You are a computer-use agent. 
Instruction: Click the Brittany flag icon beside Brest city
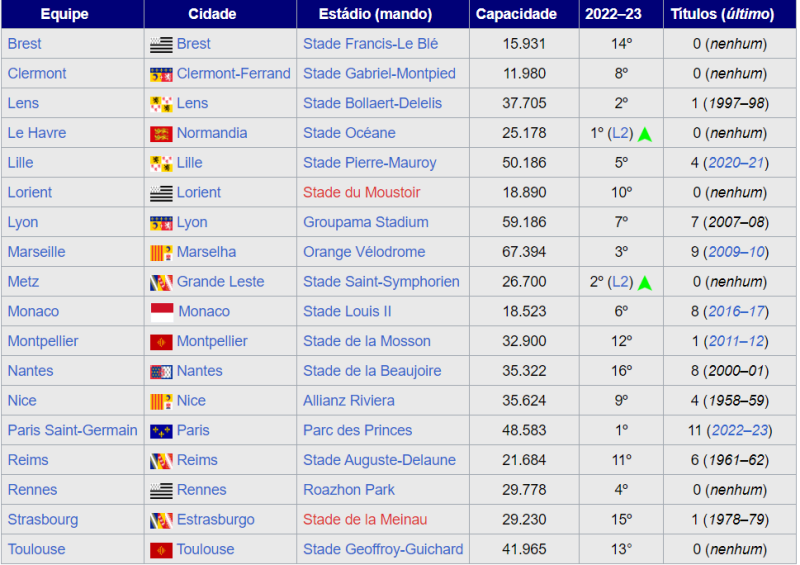tap(161, 44)
